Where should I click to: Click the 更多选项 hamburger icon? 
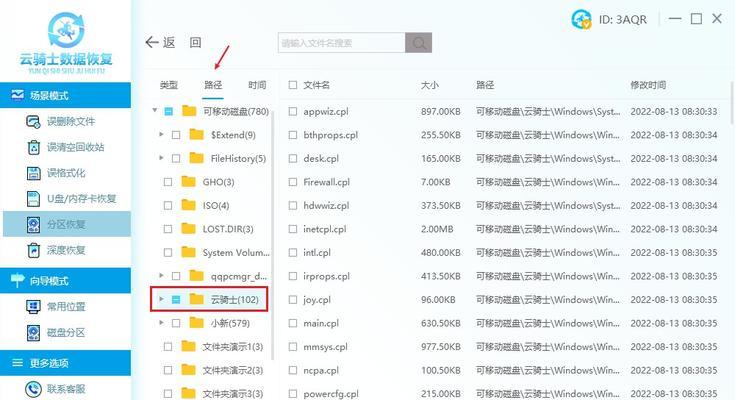click(x=17, y=362)
